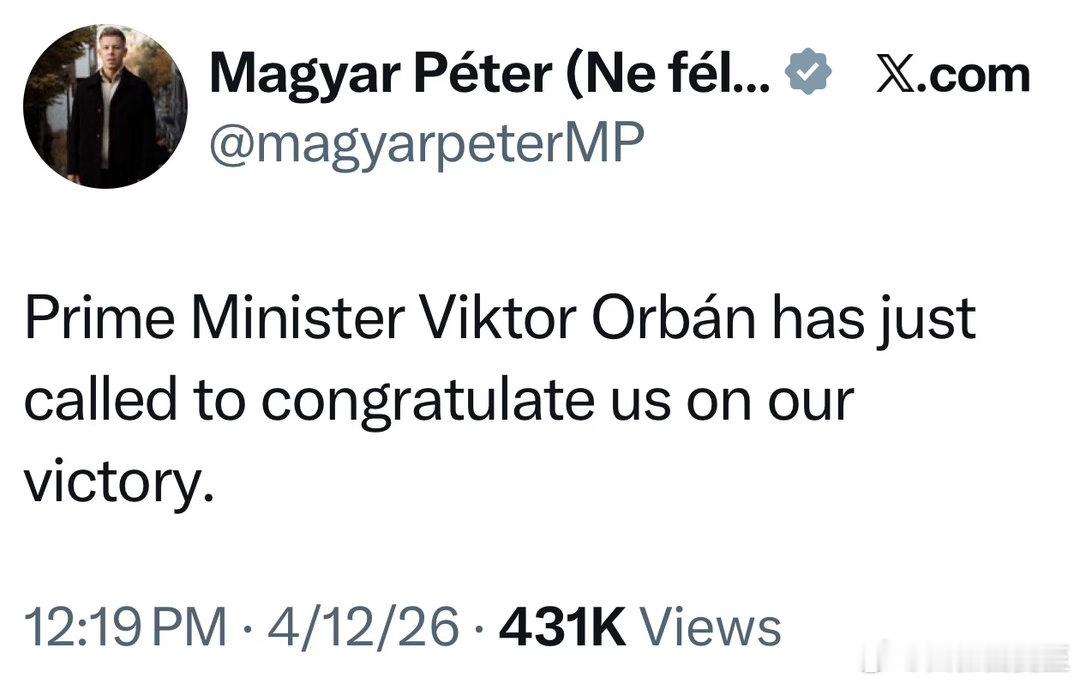Click the blue verified checkmark badge

pos(808,74)
